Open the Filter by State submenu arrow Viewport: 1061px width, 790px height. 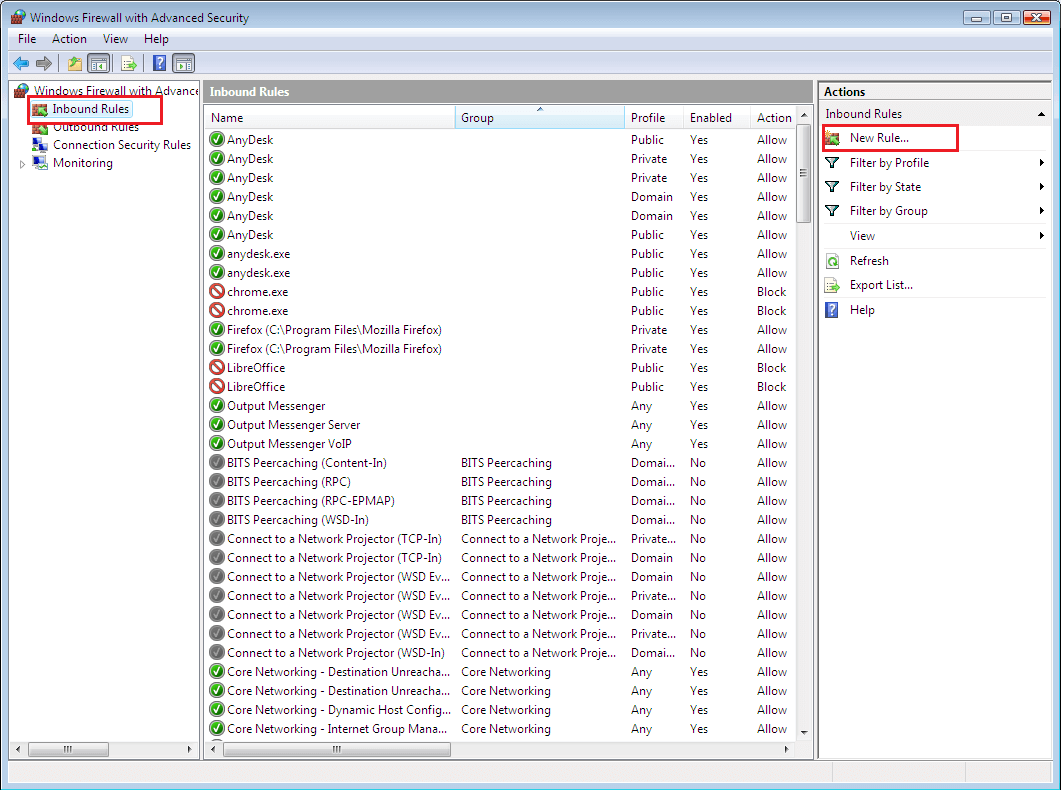click(x=1041, y=187)
